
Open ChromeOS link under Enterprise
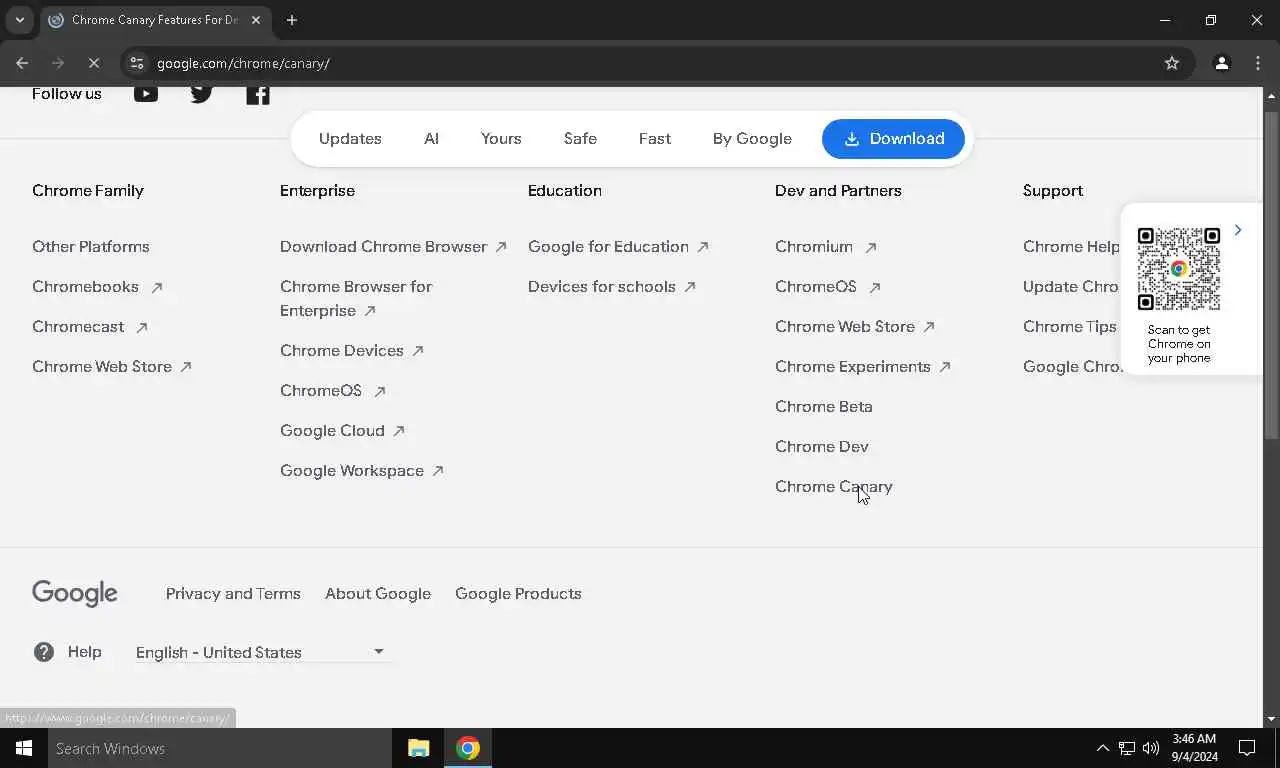coord(332,391)
